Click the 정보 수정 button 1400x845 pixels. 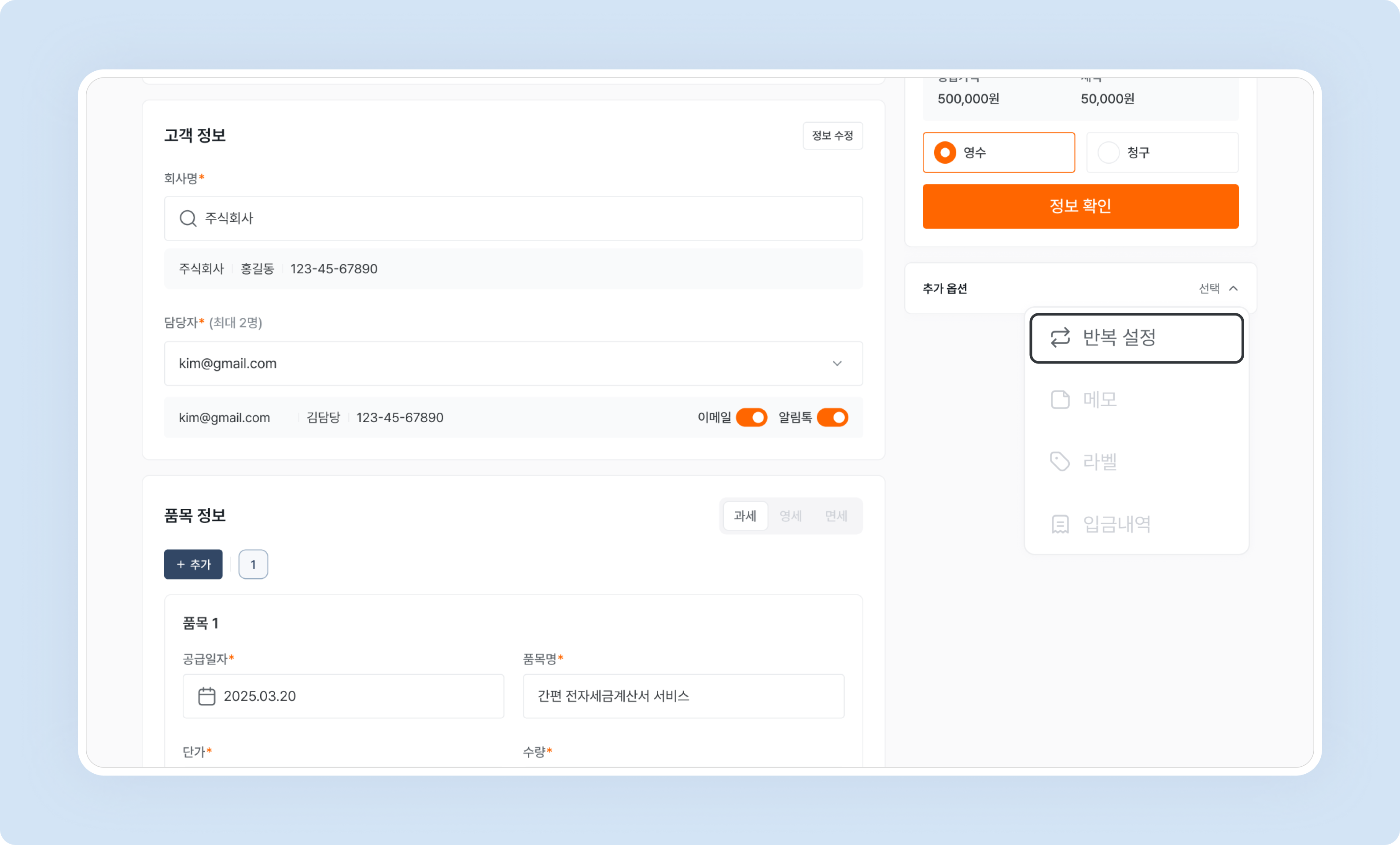pyautogui.click(x=833, y=136)
